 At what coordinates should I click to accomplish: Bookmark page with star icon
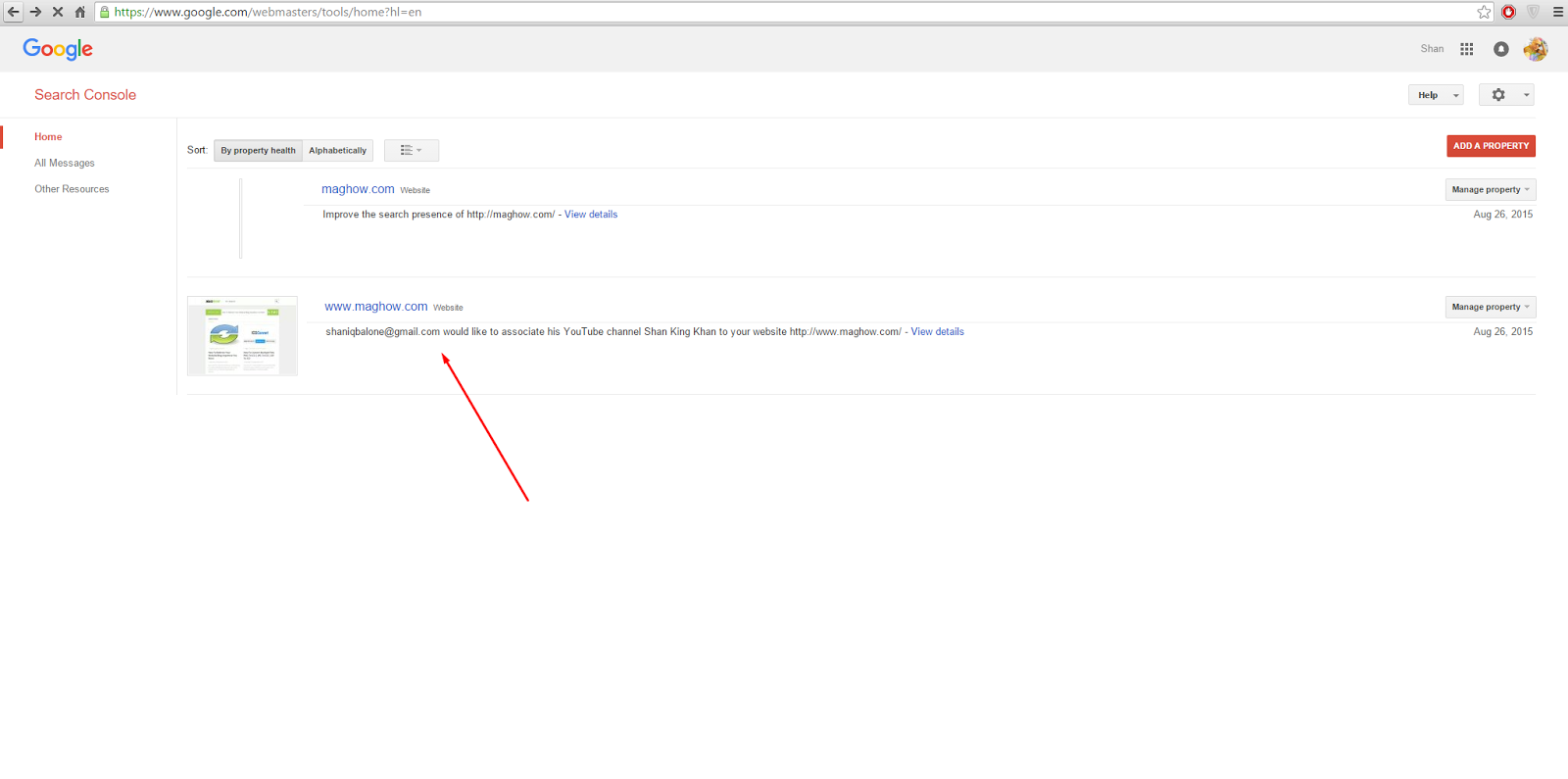tap(1484, 12)
